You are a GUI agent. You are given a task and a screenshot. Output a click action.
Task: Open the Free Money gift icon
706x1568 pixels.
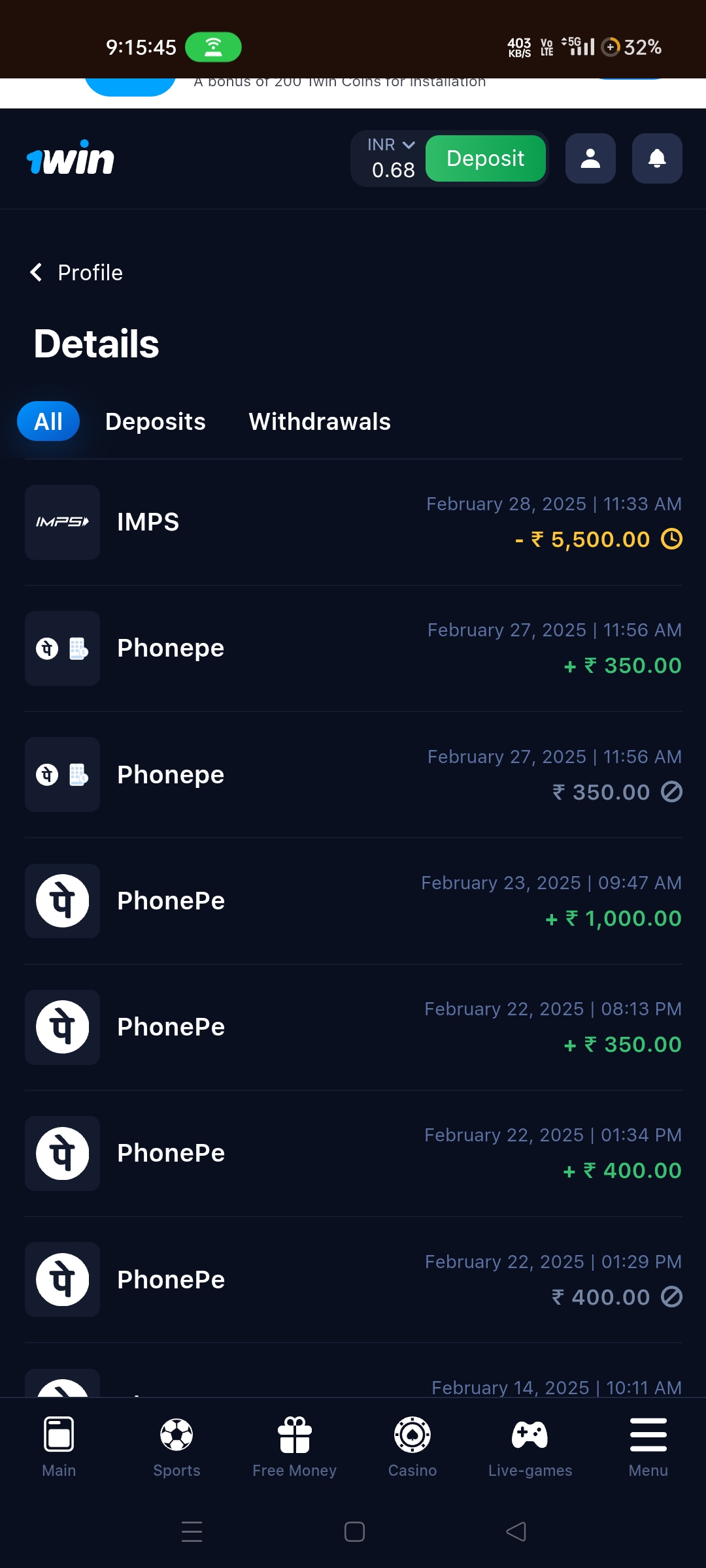pyautogui.click(x=294, y=1435)
